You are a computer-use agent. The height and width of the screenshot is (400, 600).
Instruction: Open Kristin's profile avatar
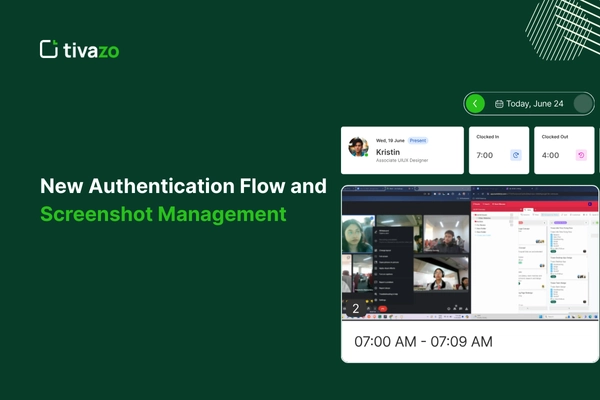click(359, 147)
